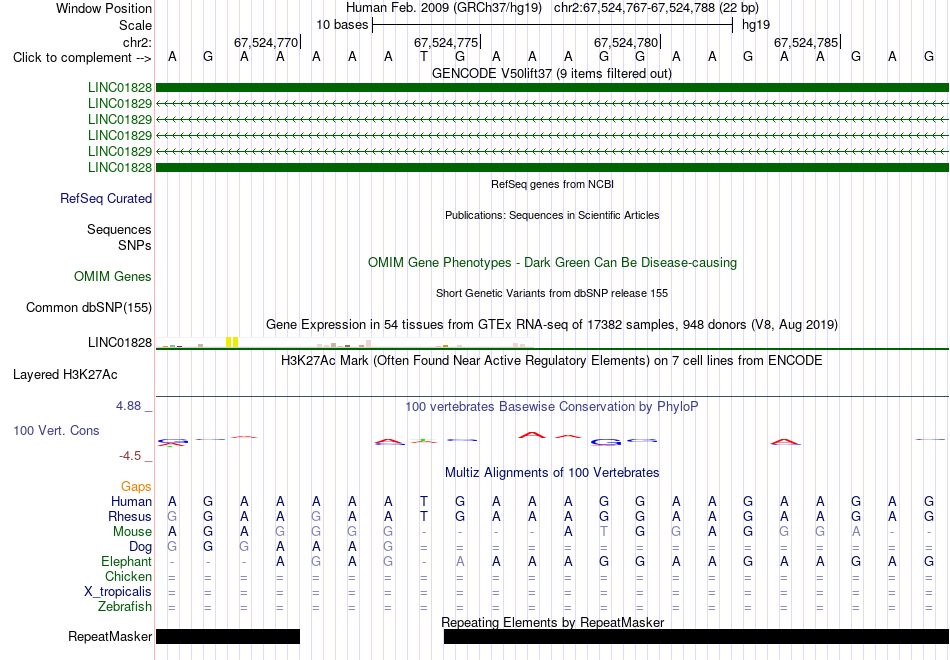This screenshot has width=950, height=660.
Task: Select the X_tropicalis alignment row label
Action: (x=118, y=592)
